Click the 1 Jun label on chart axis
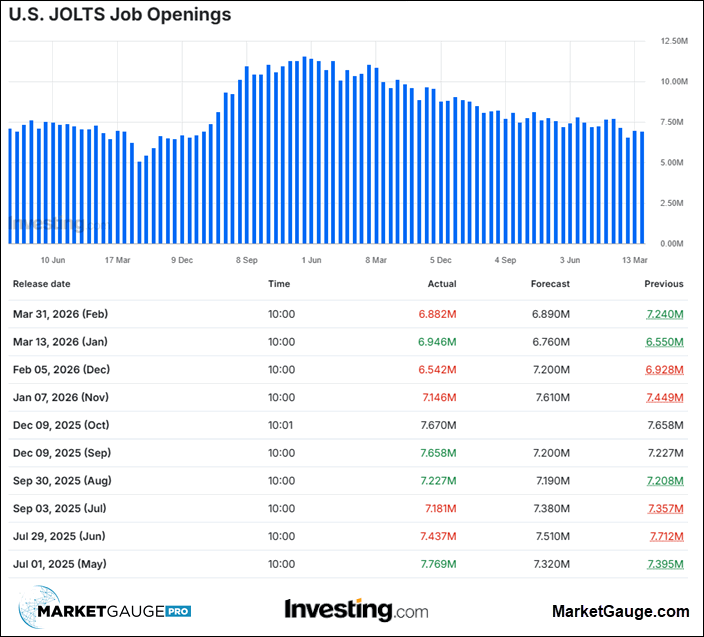The image size is (704, 637). pyautogui.click(x=311, y=260)
